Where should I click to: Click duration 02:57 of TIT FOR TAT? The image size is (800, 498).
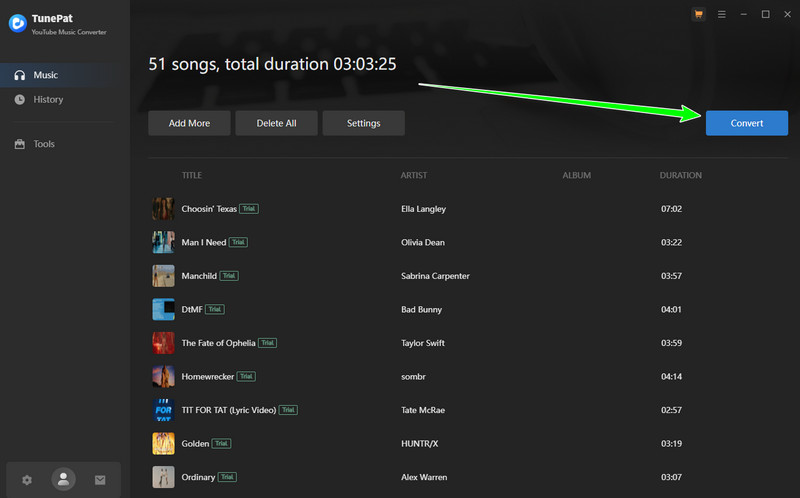pos(671,410)
